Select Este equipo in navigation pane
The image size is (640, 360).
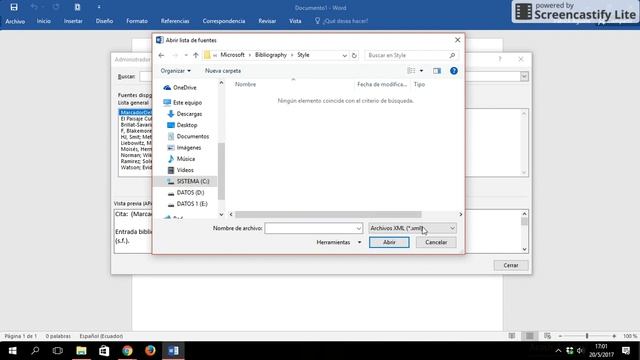(182, 102)
